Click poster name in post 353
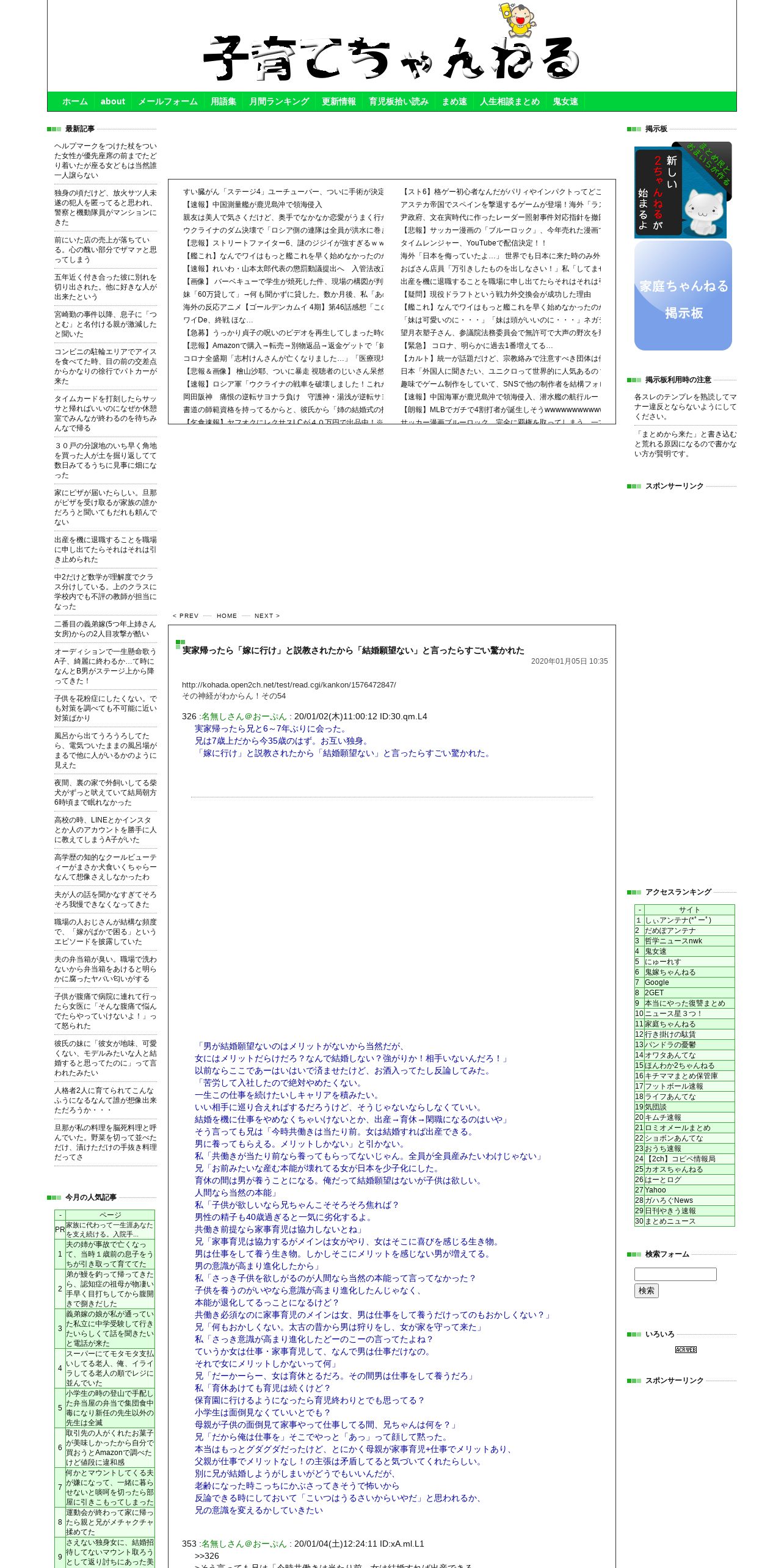This screenshot has height=1568, width=784. [x=244, y=1544]
